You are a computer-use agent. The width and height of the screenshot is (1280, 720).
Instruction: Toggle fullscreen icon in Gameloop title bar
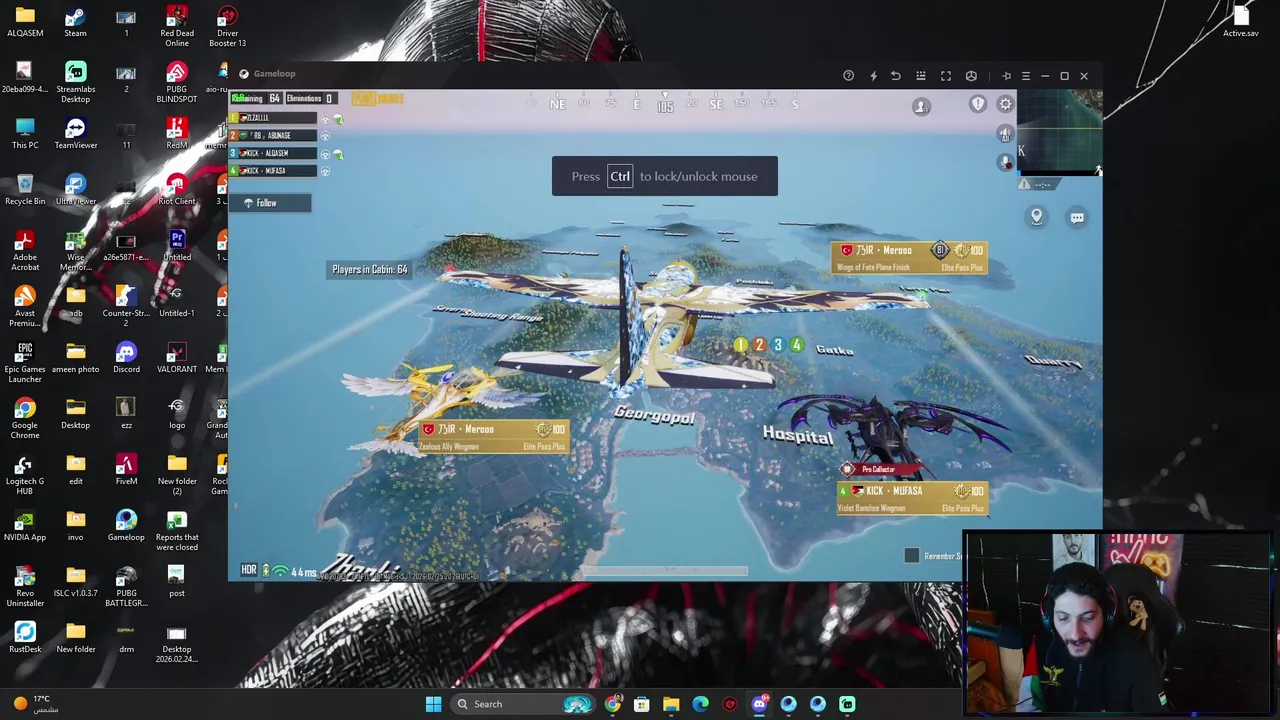tap(946, 76)
